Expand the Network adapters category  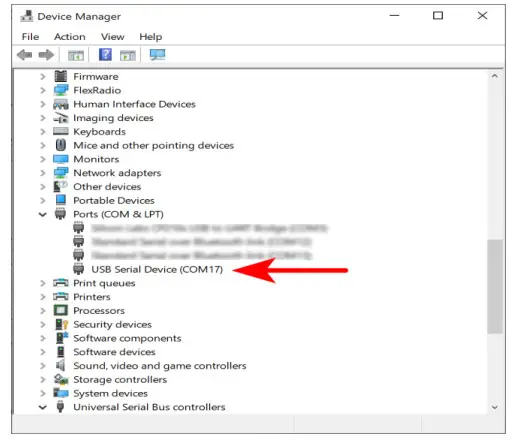click(43, 173)
